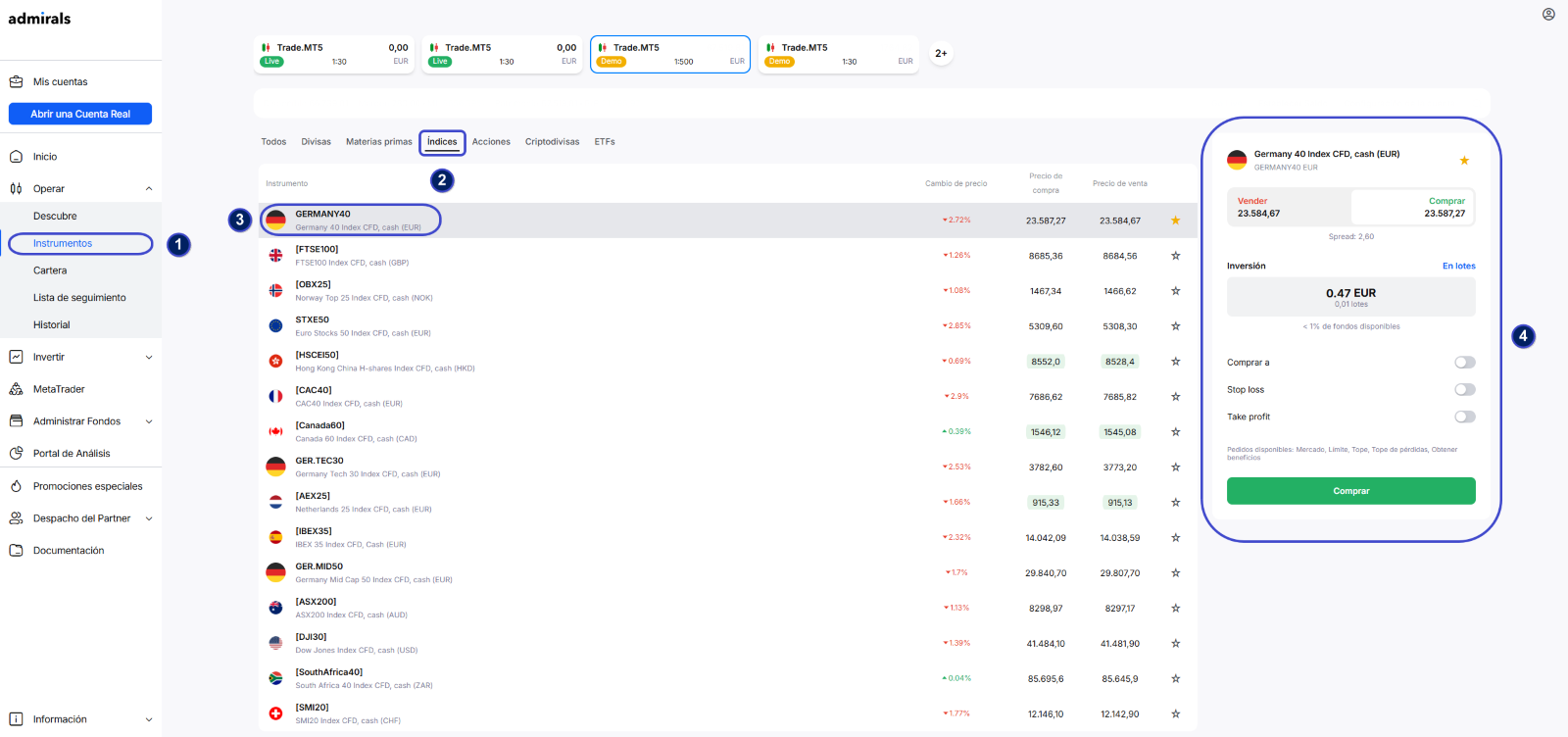Click the Portal de Análisis icon
Viewport: 1568px width, 737px height.
click(x=16, y=453)
